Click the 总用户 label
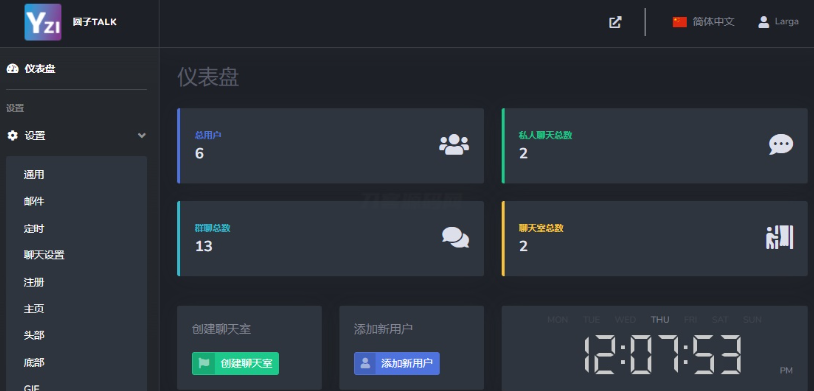This screenshot has height=391, width=814. pos(208,135)
